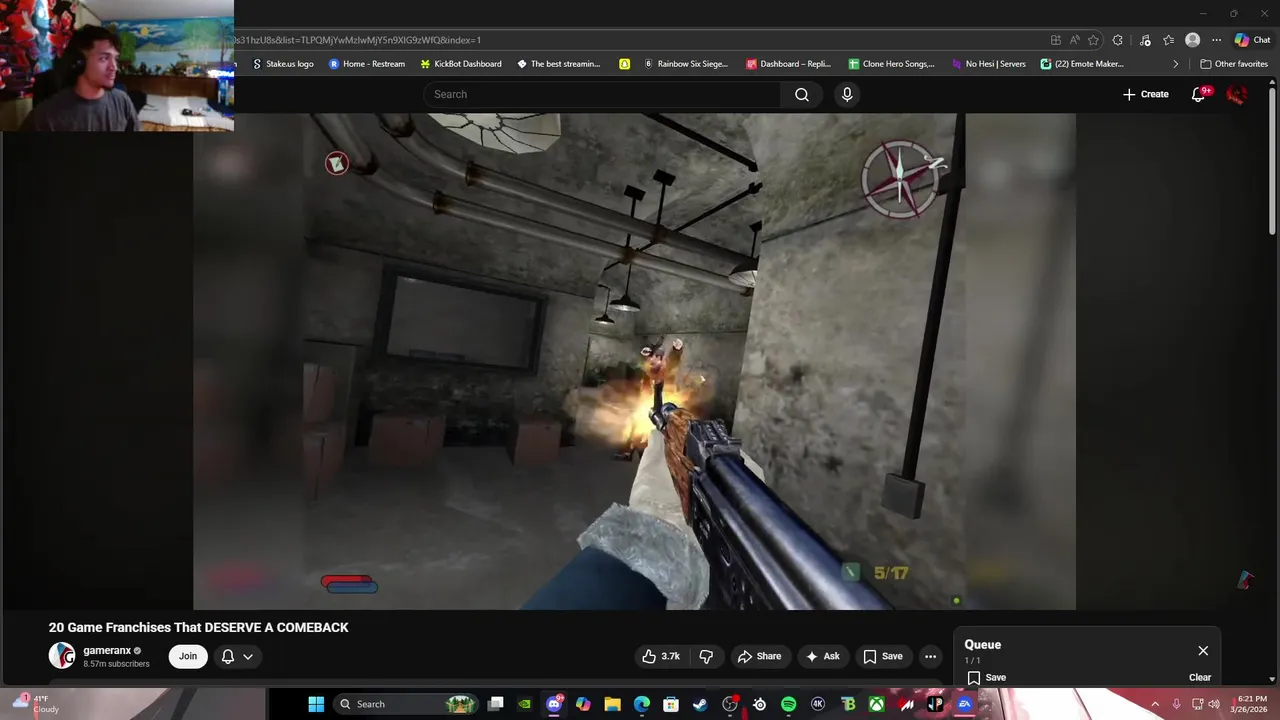Start voice search with microphone icon
This screenshot has height=720, width=1280.
(847, 94)
